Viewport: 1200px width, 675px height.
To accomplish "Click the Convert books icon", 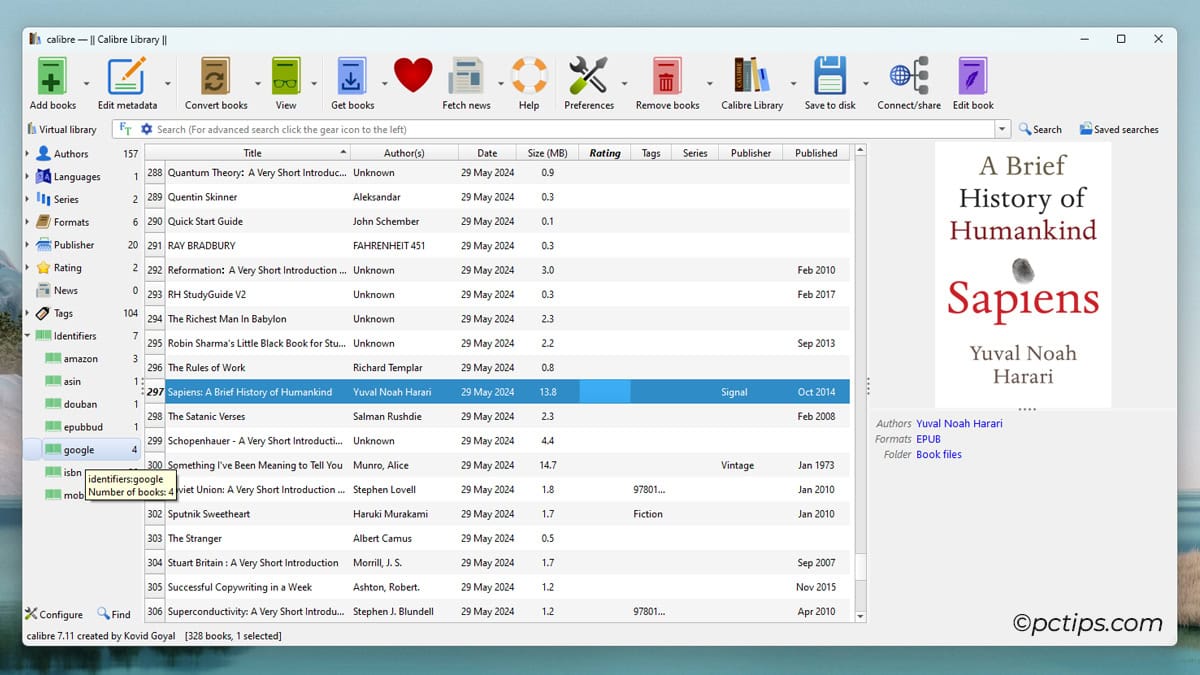I will point(216,78).
